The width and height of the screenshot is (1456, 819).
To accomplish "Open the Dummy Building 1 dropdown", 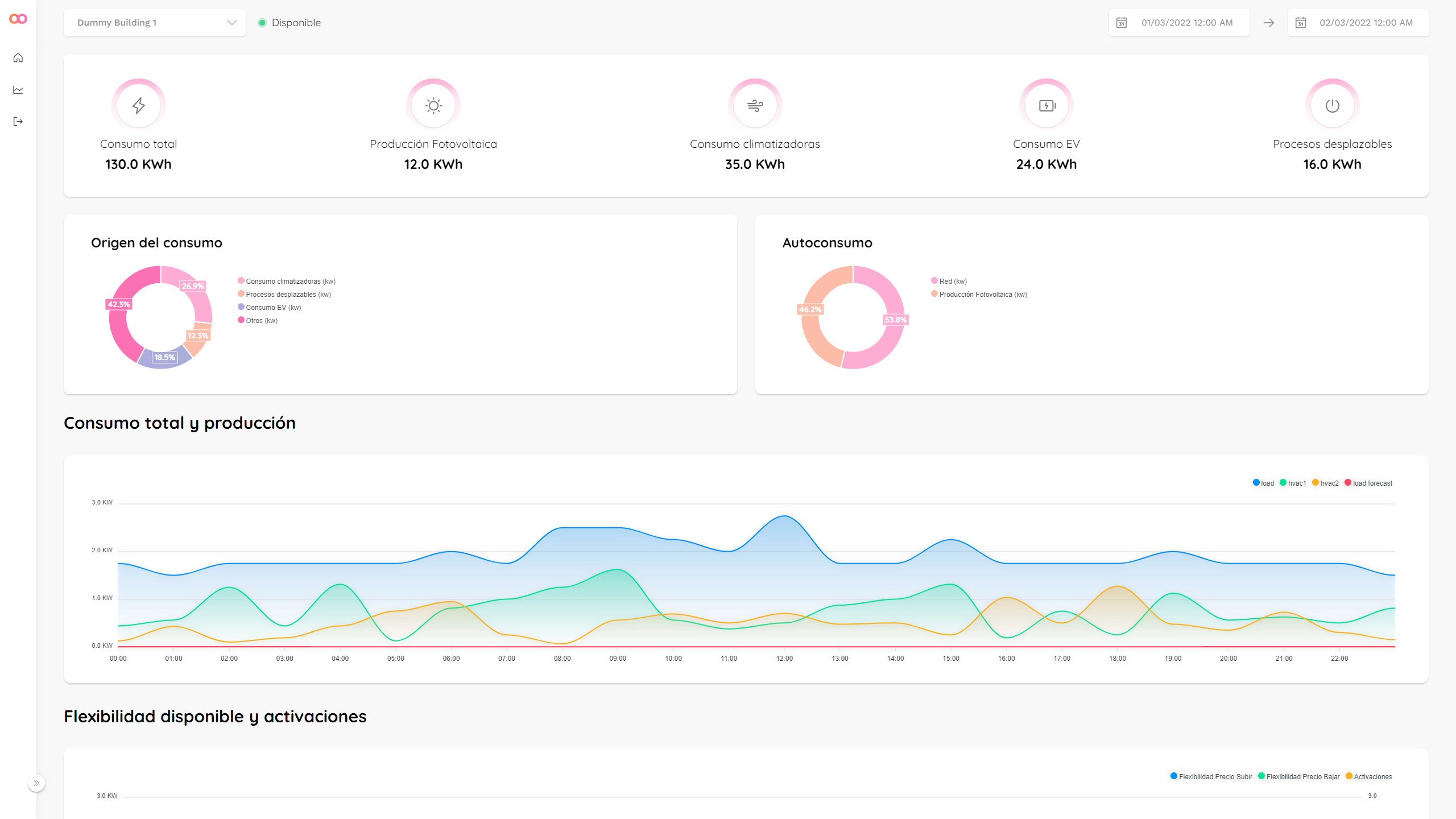I will [x=155, y=23].
